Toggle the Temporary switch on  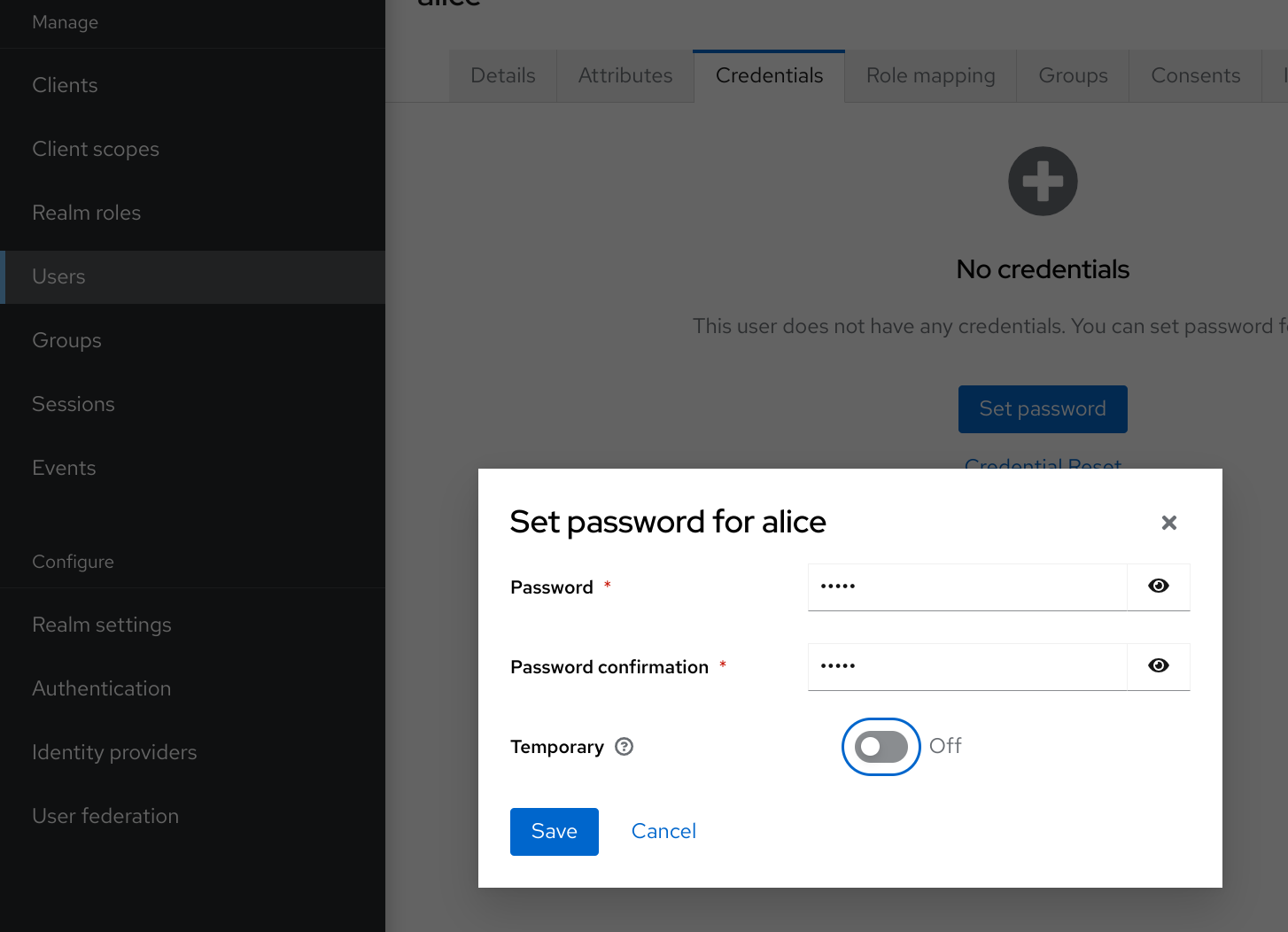(881, 747)
